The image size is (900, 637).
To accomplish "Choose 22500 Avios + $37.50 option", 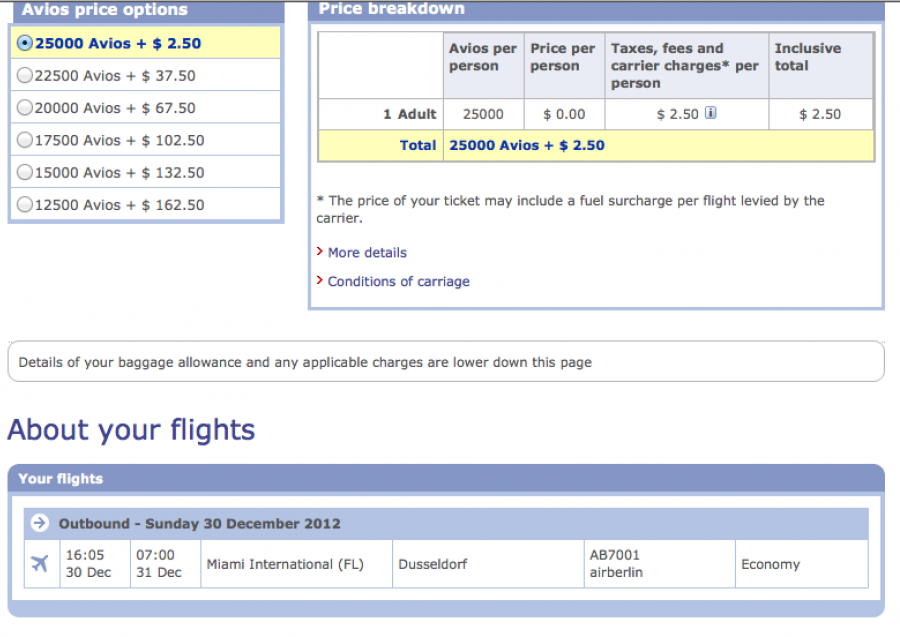I will [26, 75].
